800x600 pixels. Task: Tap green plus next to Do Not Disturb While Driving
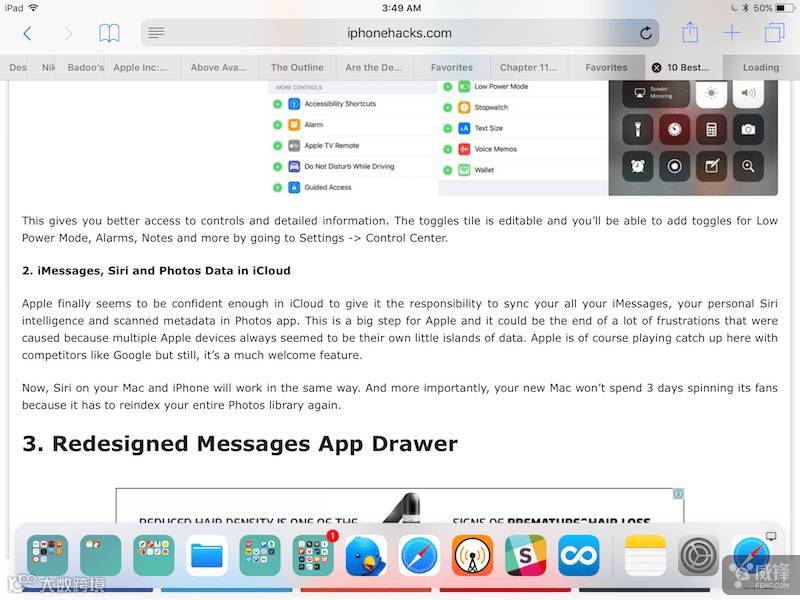(x=278, y=167)
